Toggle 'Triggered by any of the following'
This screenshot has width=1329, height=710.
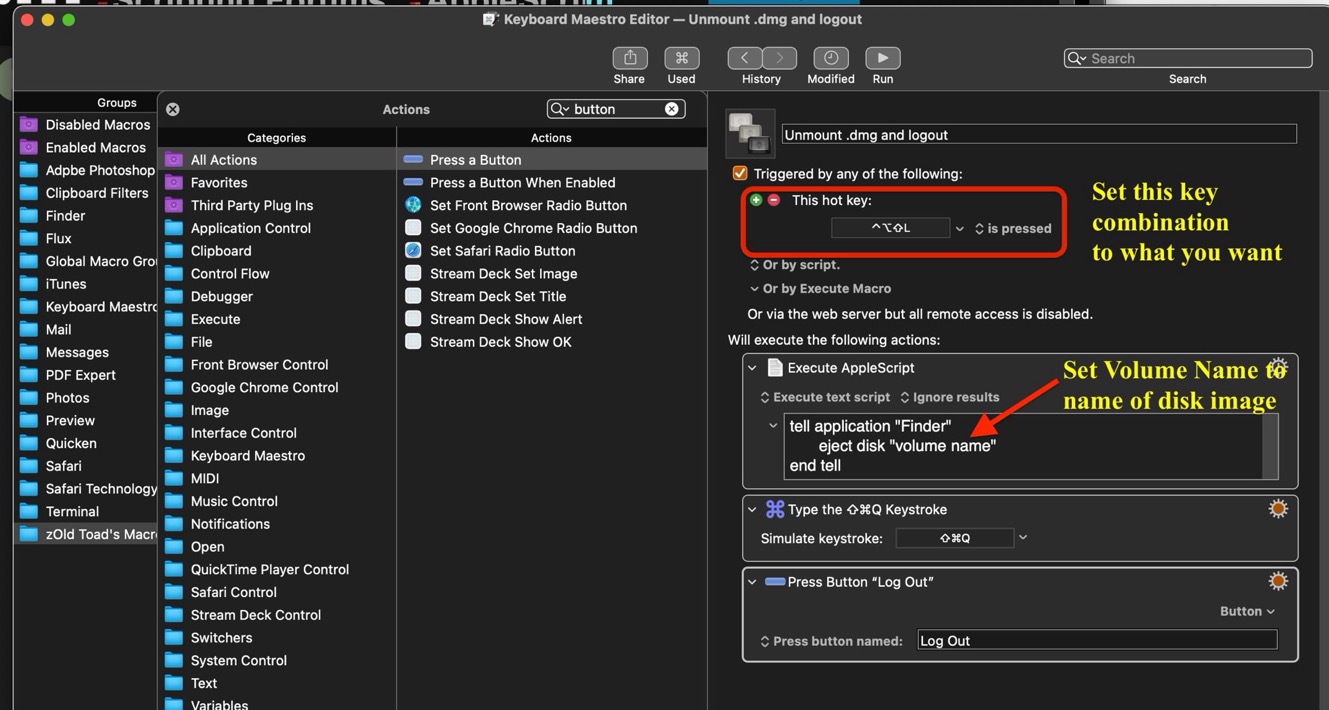(x=740, y=173)
